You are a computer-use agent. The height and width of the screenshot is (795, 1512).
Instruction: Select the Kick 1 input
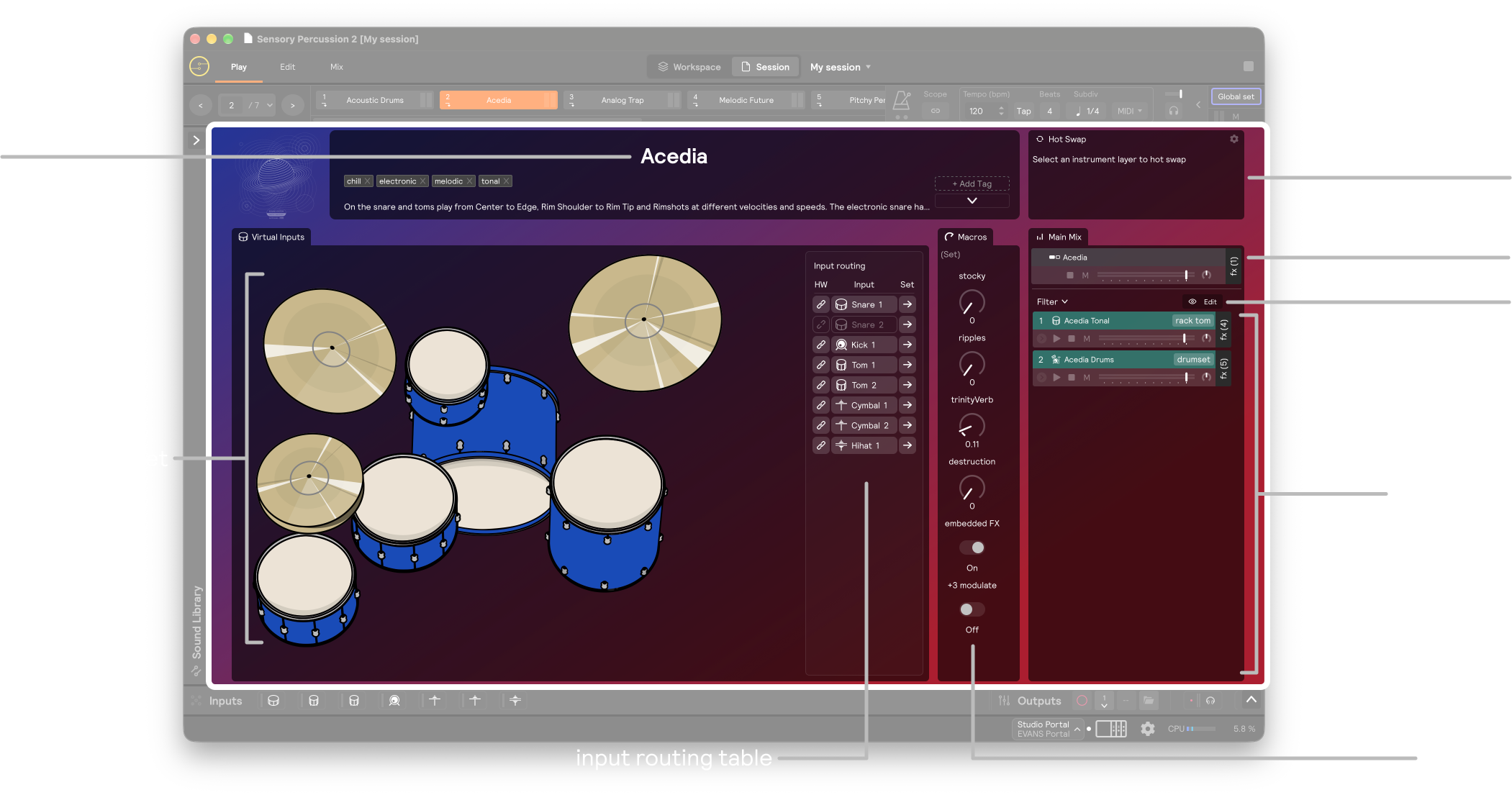(x=864, y=345)
